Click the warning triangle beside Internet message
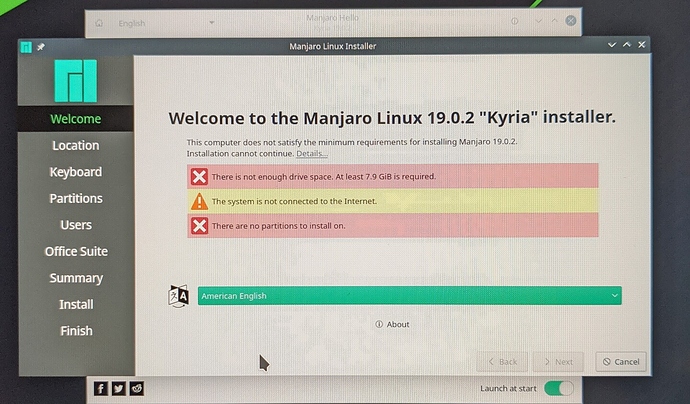The image size is (690, 404). coord(199,202)
